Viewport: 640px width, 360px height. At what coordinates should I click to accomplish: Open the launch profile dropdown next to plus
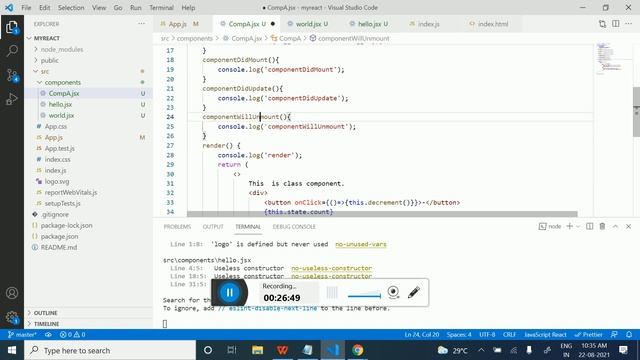coord(578,226)
